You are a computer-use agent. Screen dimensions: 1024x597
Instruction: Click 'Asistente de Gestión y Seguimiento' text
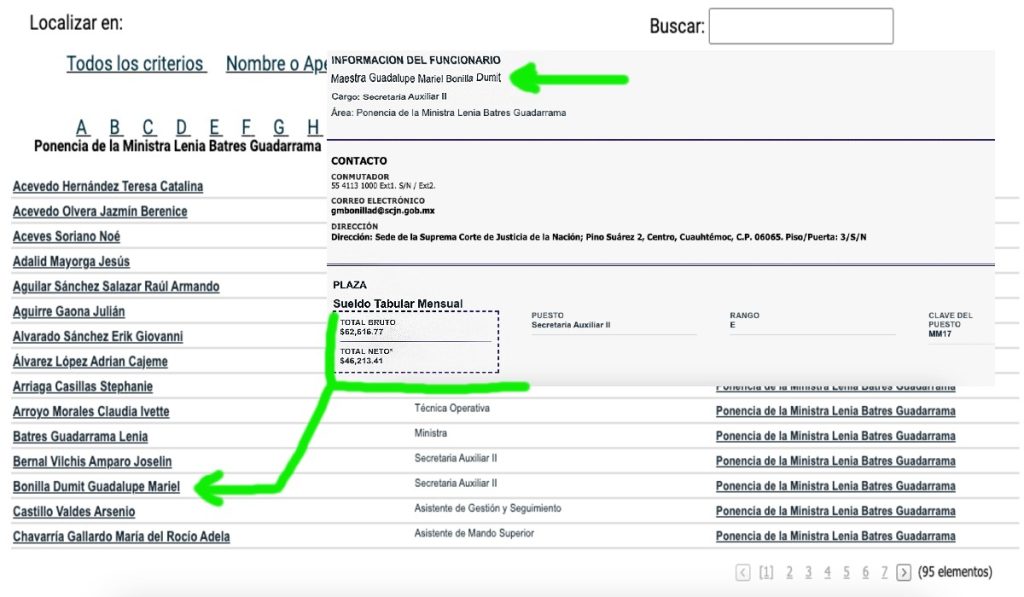click(488, 508)
